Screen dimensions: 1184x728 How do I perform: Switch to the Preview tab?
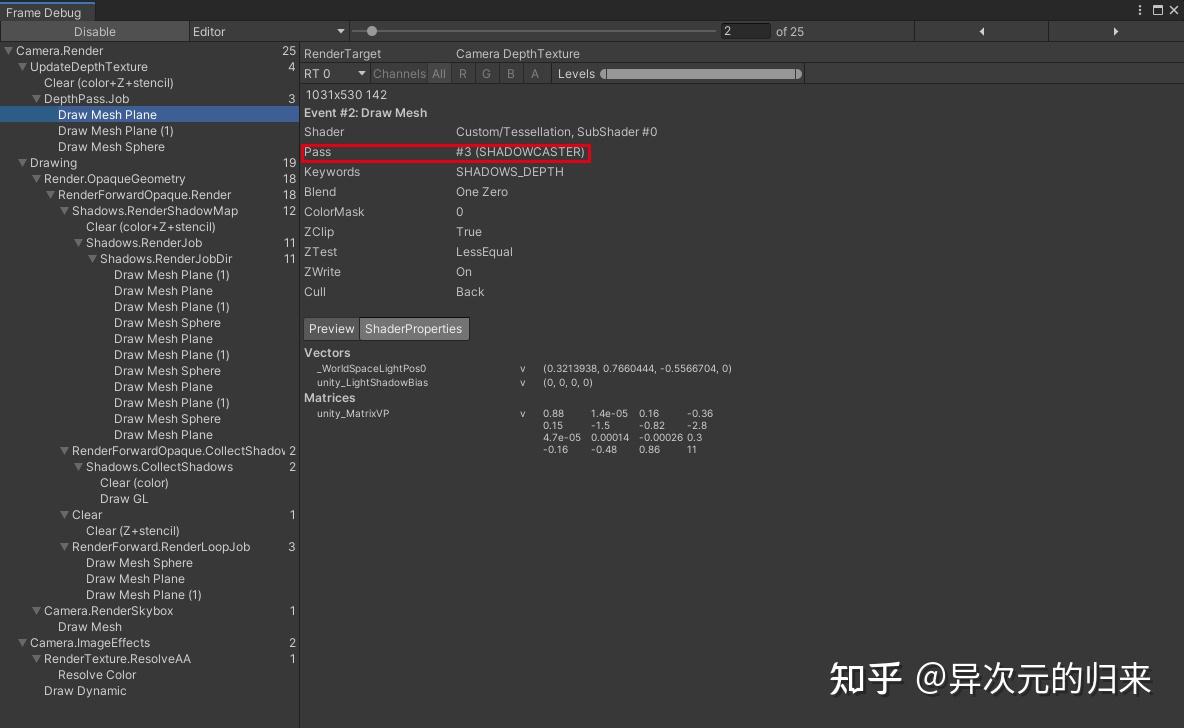(x=331, y=328)
